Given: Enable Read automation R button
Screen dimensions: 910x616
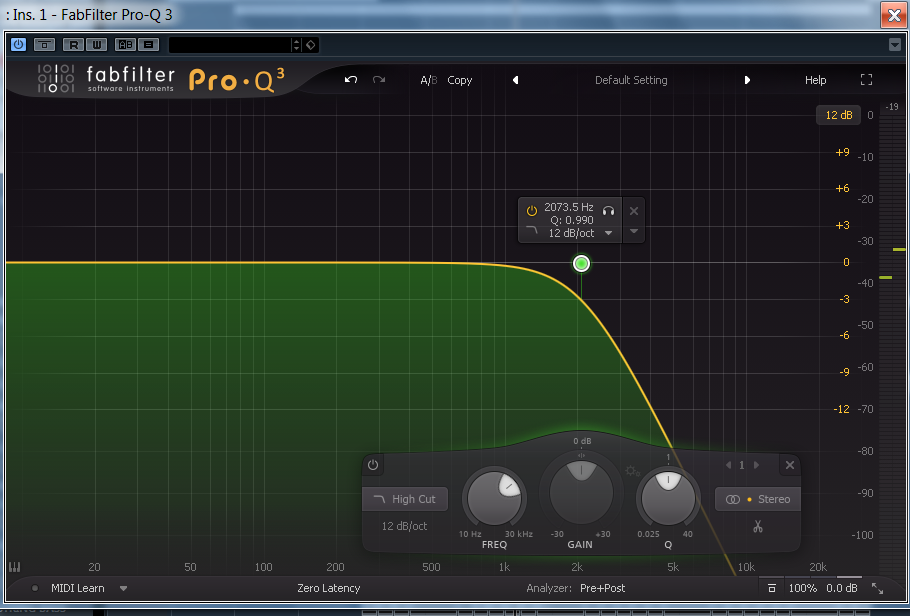Looking at the screenshot, I should (73, 44).
